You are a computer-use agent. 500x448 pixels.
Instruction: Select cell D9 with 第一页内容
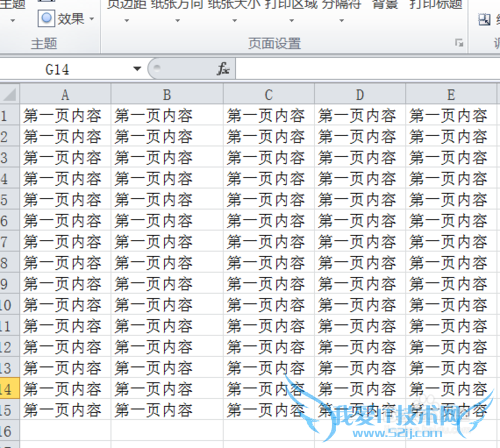(x=360, y=284)
